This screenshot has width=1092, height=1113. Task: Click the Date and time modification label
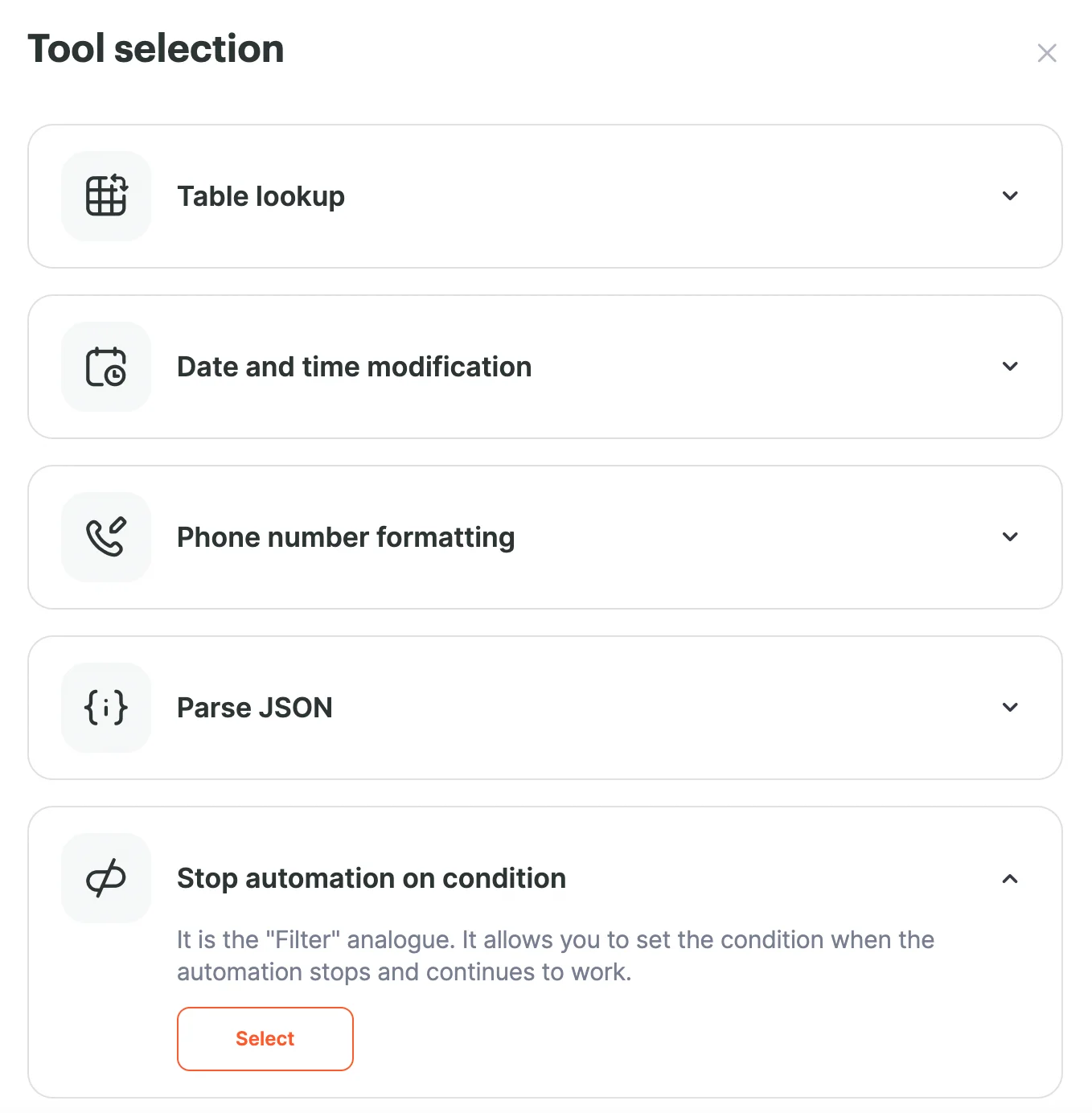(x=354, y=366)
